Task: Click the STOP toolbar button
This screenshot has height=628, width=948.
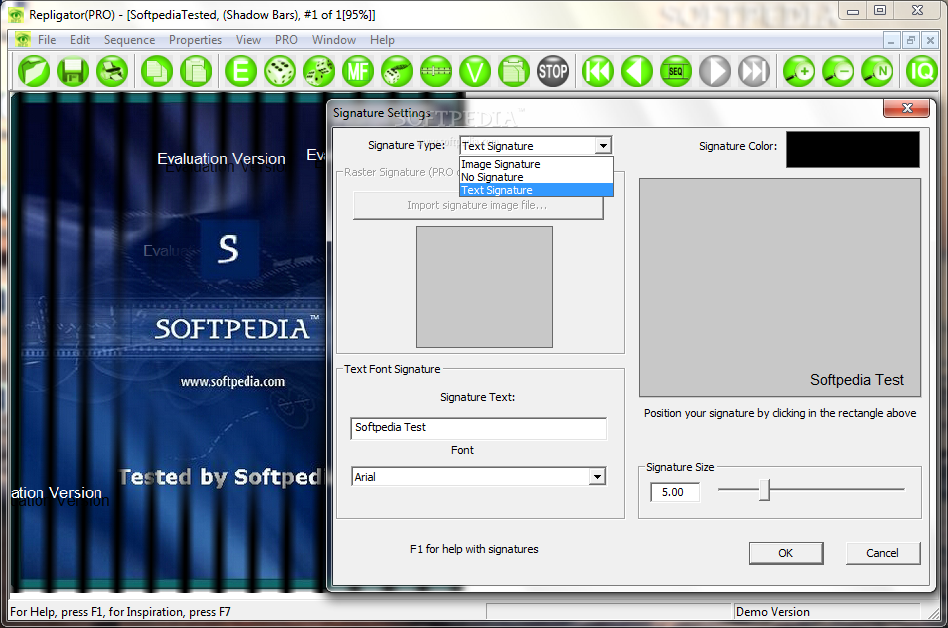Action: 553,71
